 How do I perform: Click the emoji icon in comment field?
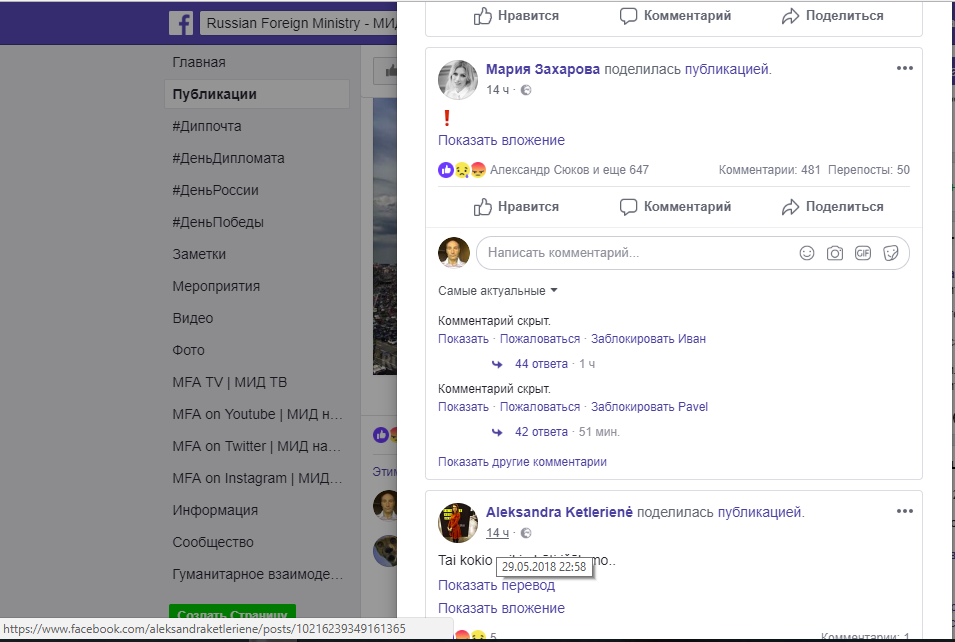click(806, 253)
